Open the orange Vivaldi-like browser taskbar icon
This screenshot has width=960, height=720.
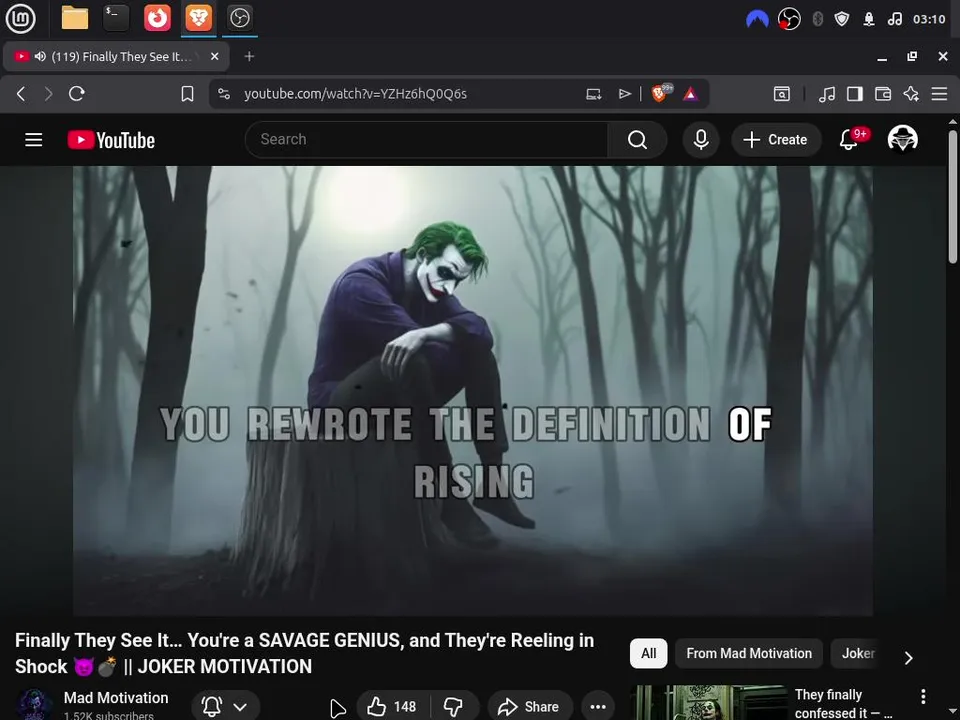157,18
